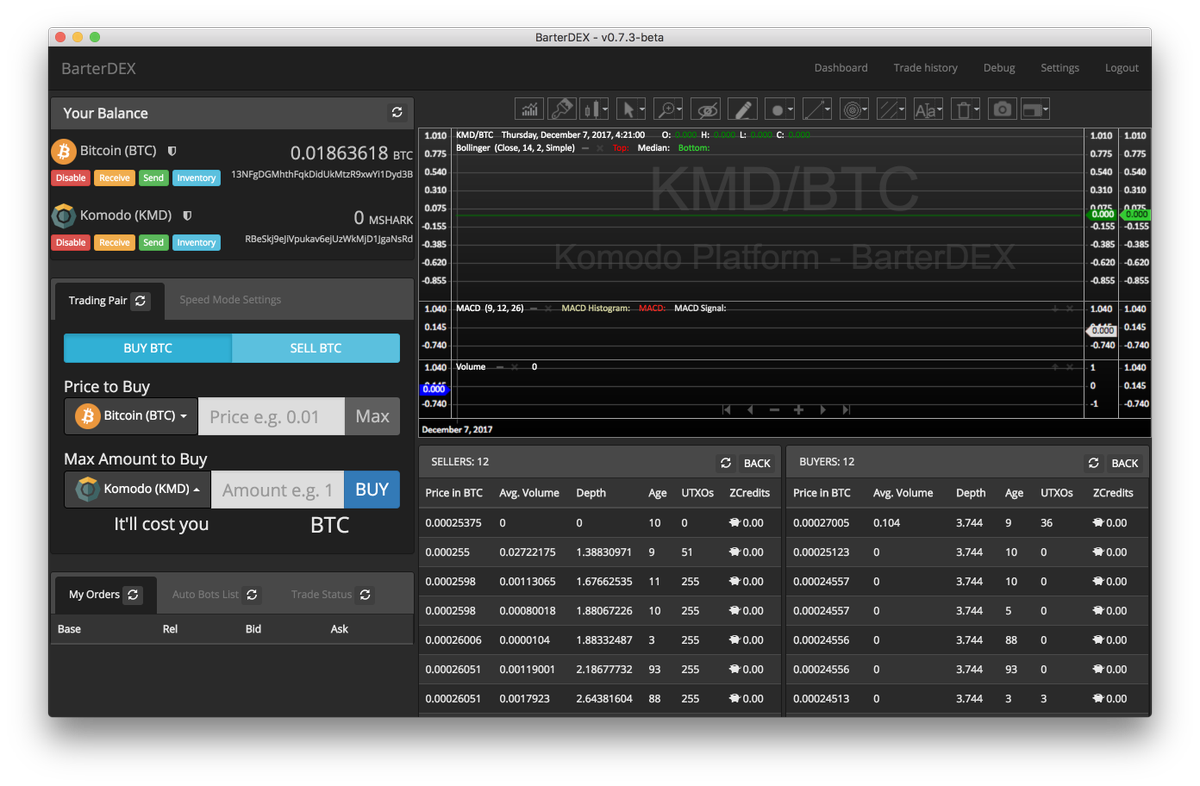Toggle drawings visibility eye icon

click(705, 109)
